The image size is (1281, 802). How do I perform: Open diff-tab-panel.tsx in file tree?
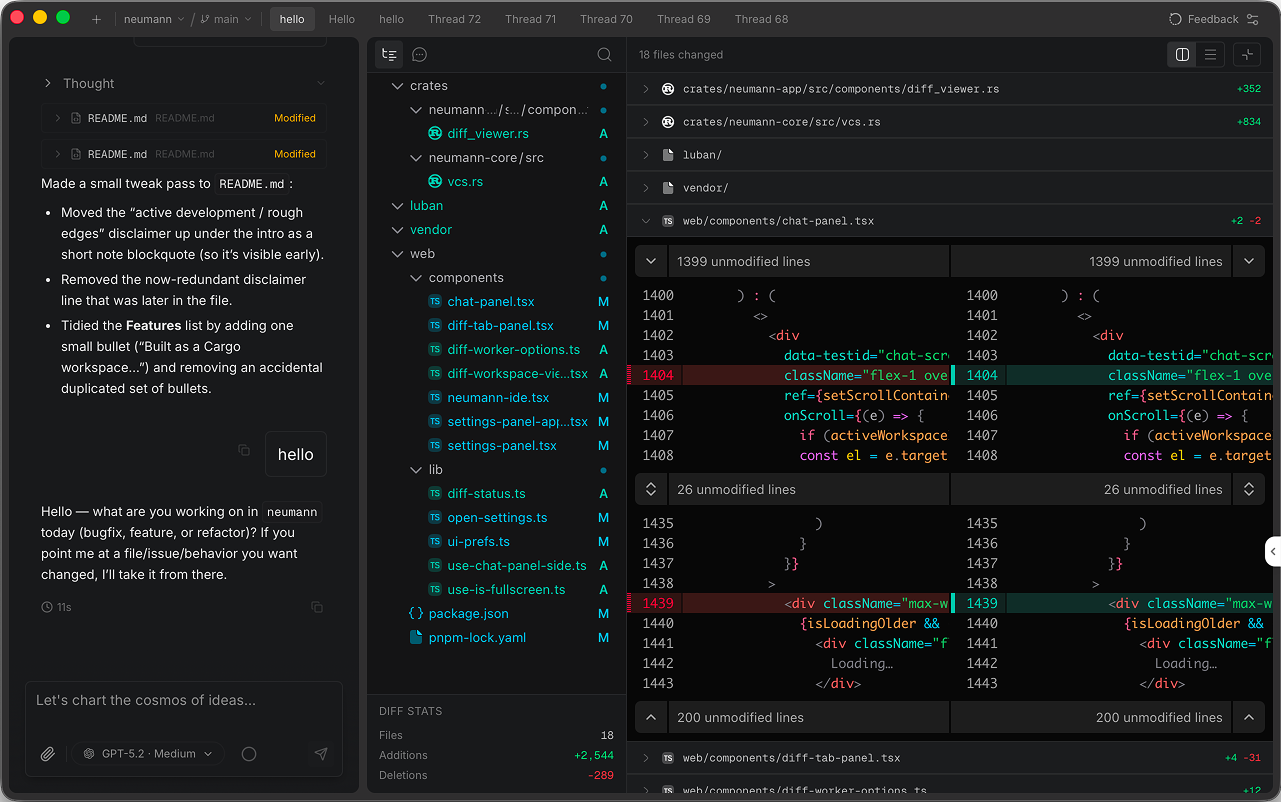(500, 326)
